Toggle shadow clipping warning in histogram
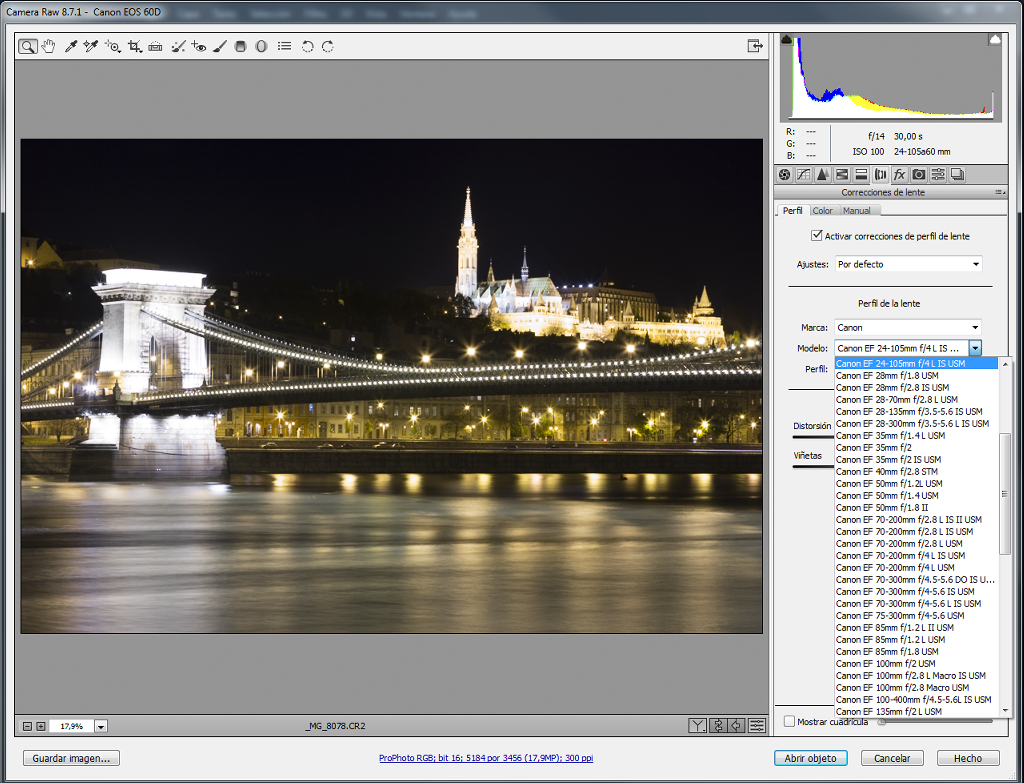 point(786,40)
